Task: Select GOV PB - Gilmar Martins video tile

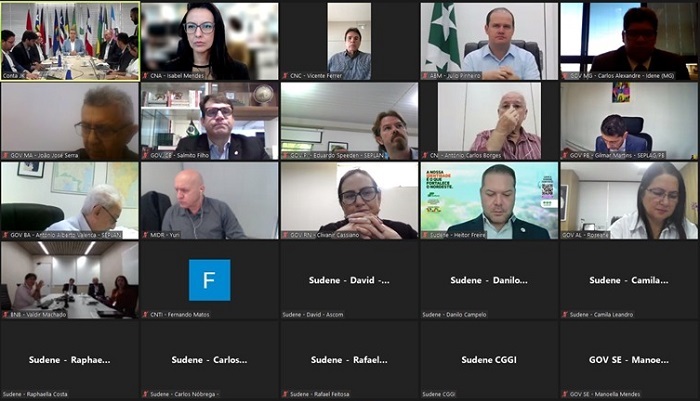Action: point(629,121)
